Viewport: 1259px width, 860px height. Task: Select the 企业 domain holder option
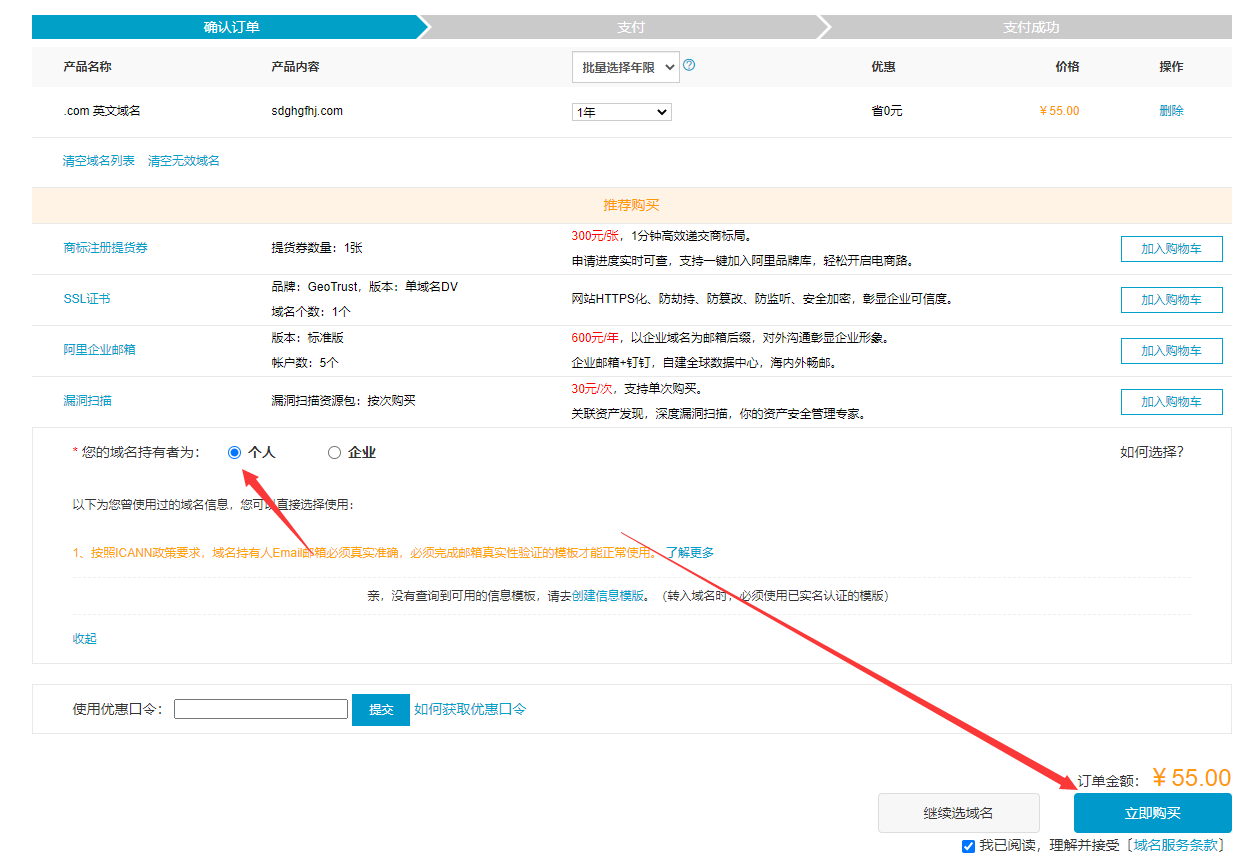(x=334, y=452)
